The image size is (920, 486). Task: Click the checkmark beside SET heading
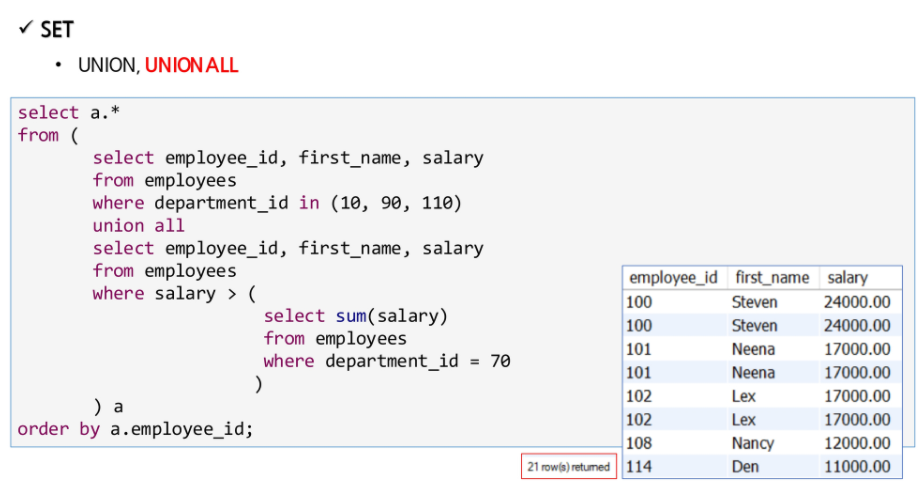(x=26, y=27)
